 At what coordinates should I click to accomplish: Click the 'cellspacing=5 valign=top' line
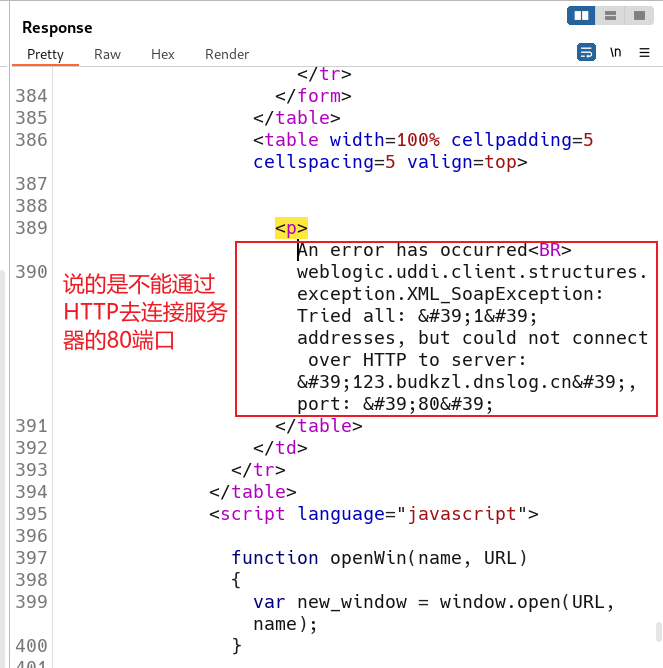pos(390,162)
